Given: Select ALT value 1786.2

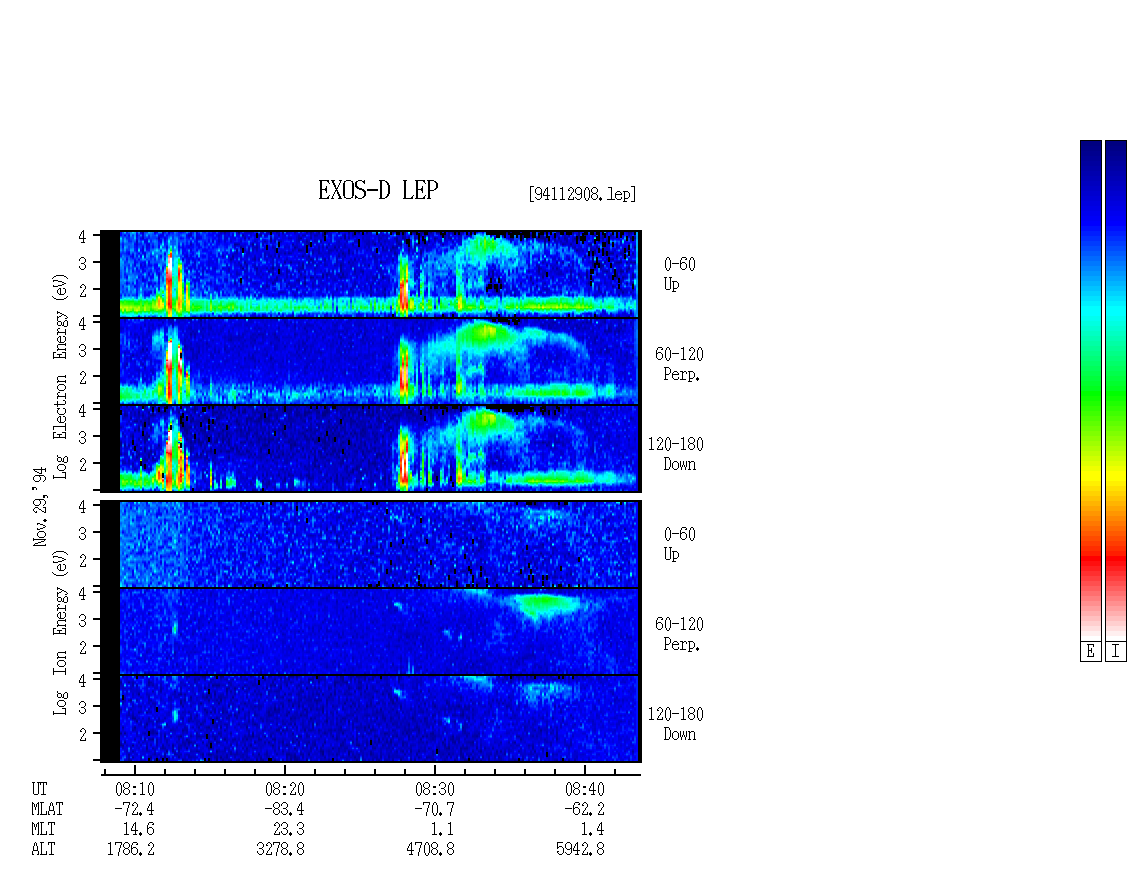Looking at the screenshot, I should pos(130,849).
